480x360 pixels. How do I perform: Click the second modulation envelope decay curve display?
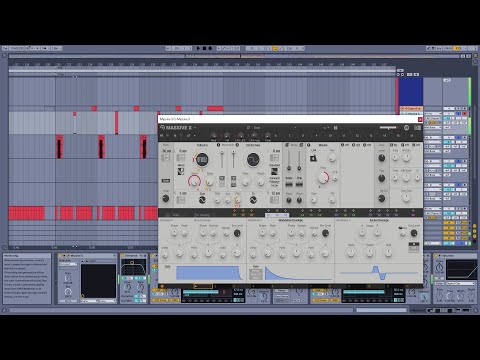coord(299,273)
